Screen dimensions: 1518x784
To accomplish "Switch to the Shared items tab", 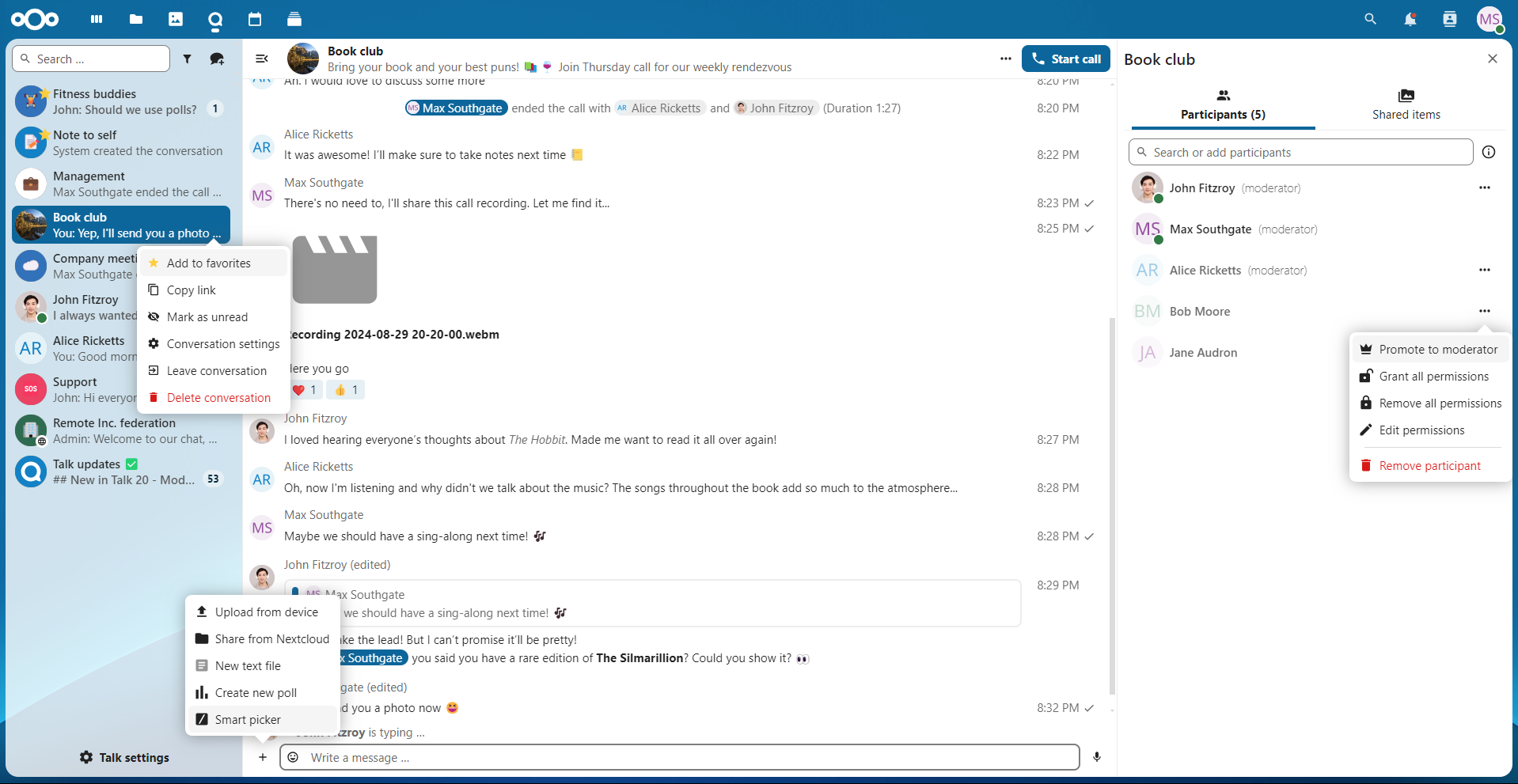I will pyautogui.click(x=1406, y=105).
